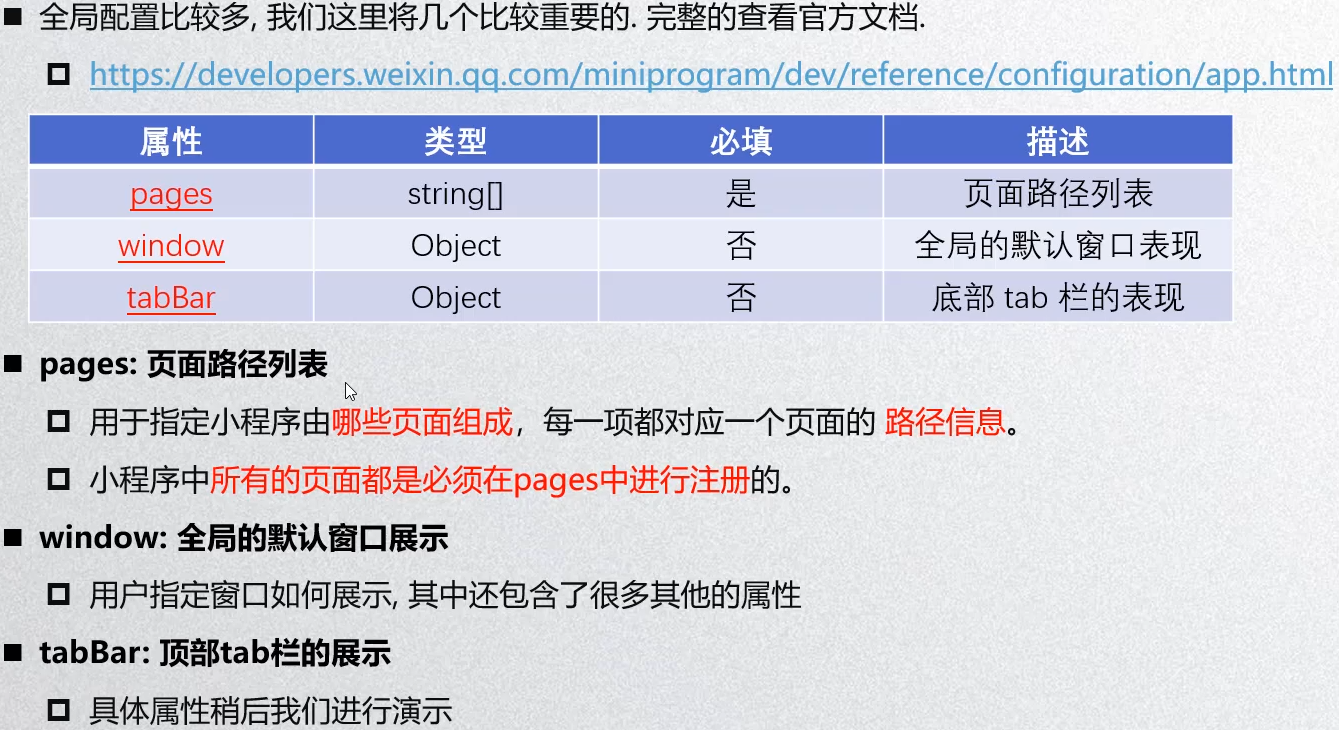Select the '类型' table header cell

(x=456, y=140)
